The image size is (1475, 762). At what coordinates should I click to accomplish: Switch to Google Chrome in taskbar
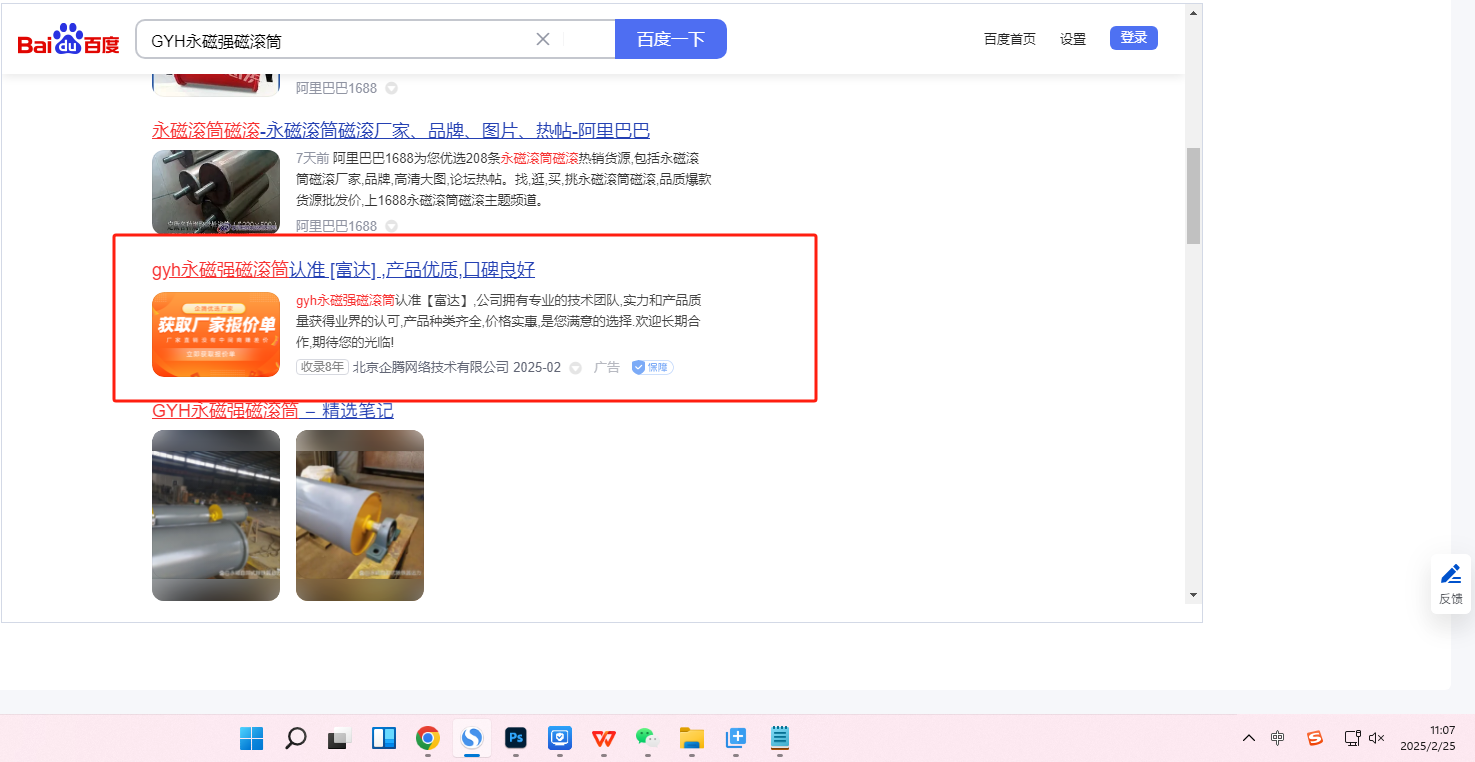(428, 738)
